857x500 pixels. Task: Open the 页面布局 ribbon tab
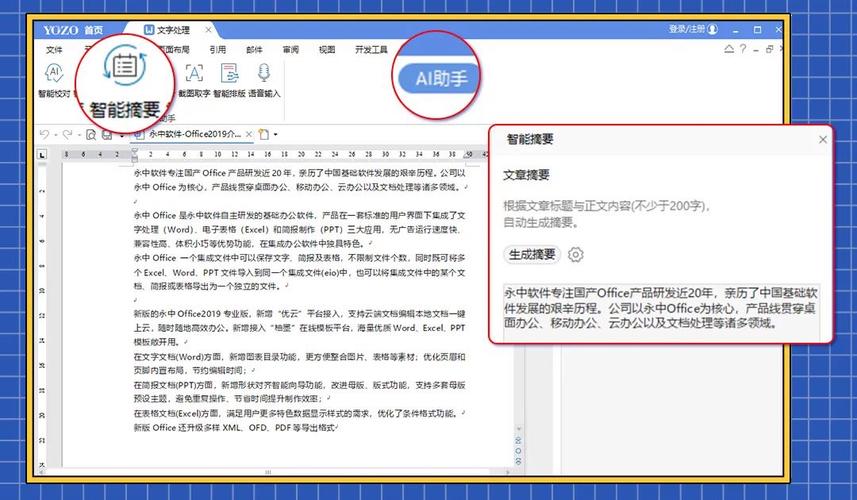(x=174, y=50)
